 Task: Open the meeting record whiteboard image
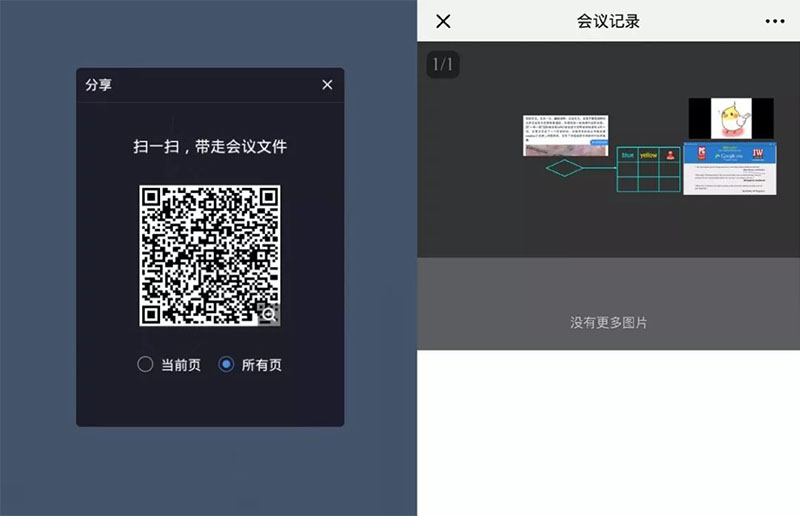(608, 150)
